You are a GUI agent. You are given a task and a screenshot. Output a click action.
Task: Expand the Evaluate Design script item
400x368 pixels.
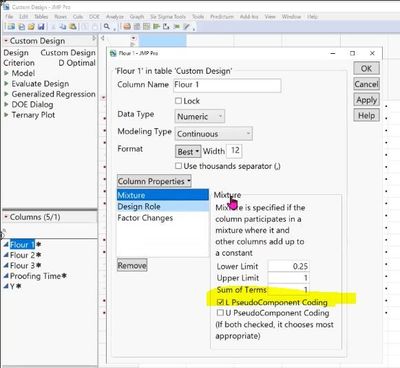tap(6, 83)
